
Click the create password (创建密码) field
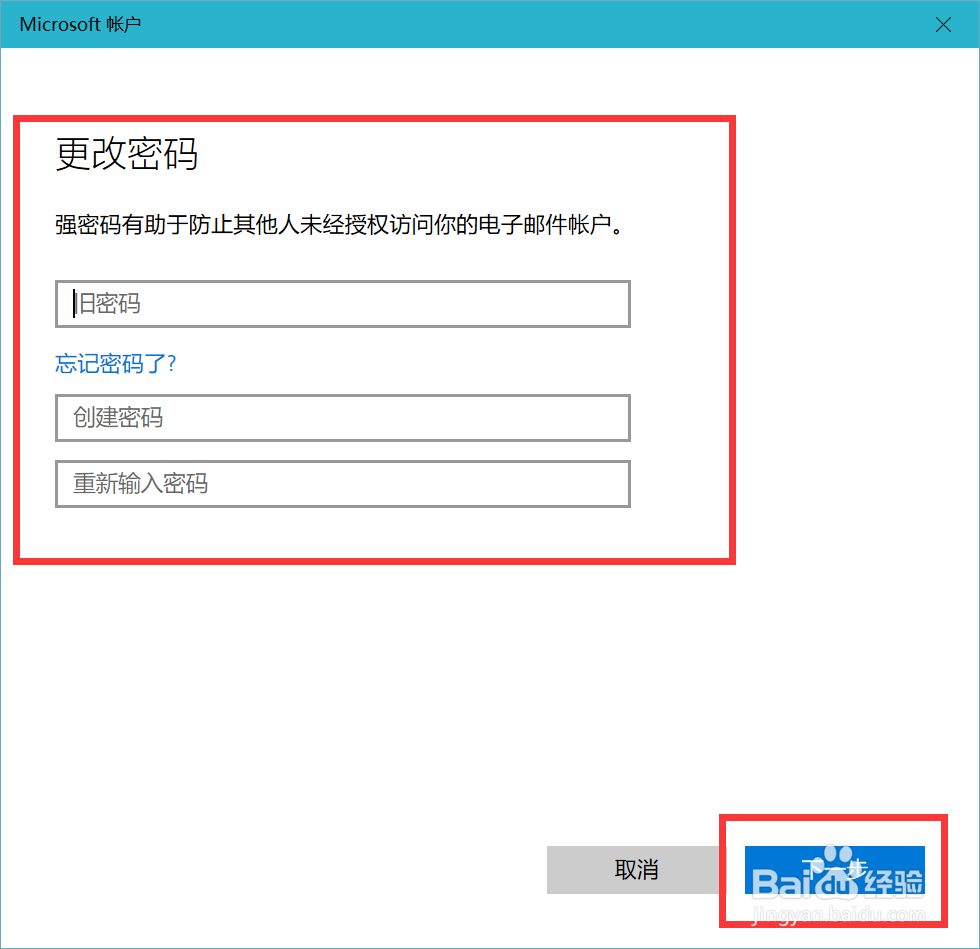pyautogui.click(x=342, y=418)
